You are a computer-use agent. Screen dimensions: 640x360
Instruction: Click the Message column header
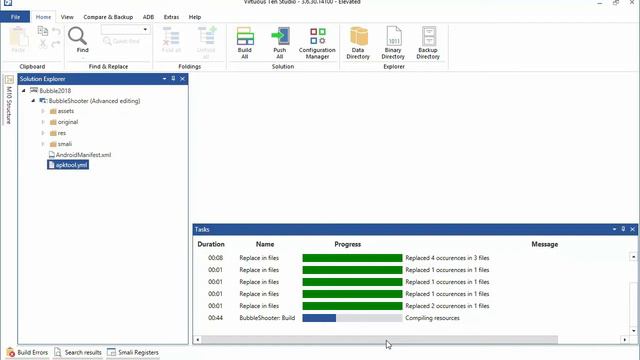[x=544, y=244]
